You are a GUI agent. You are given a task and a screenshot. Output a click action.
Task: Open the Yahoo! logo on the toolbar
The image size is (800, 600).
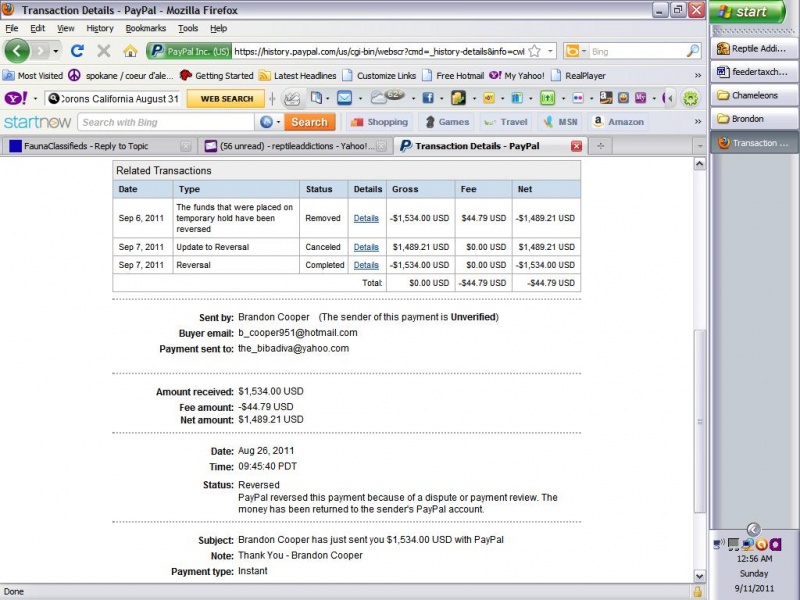click(16, 98)
